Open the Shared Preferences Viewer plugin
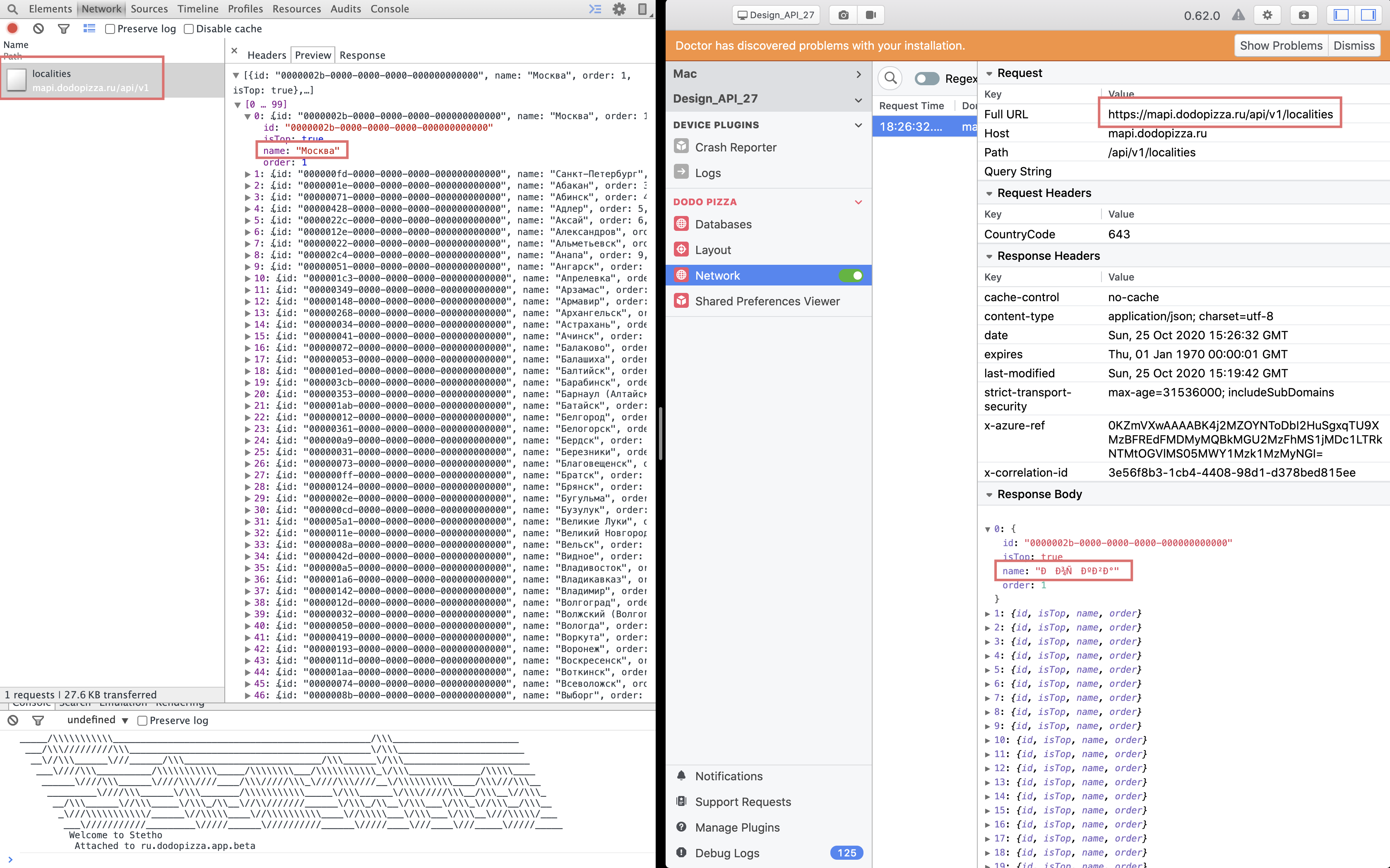The width and height of the screenshot is (1390, 868). [767, 301]
